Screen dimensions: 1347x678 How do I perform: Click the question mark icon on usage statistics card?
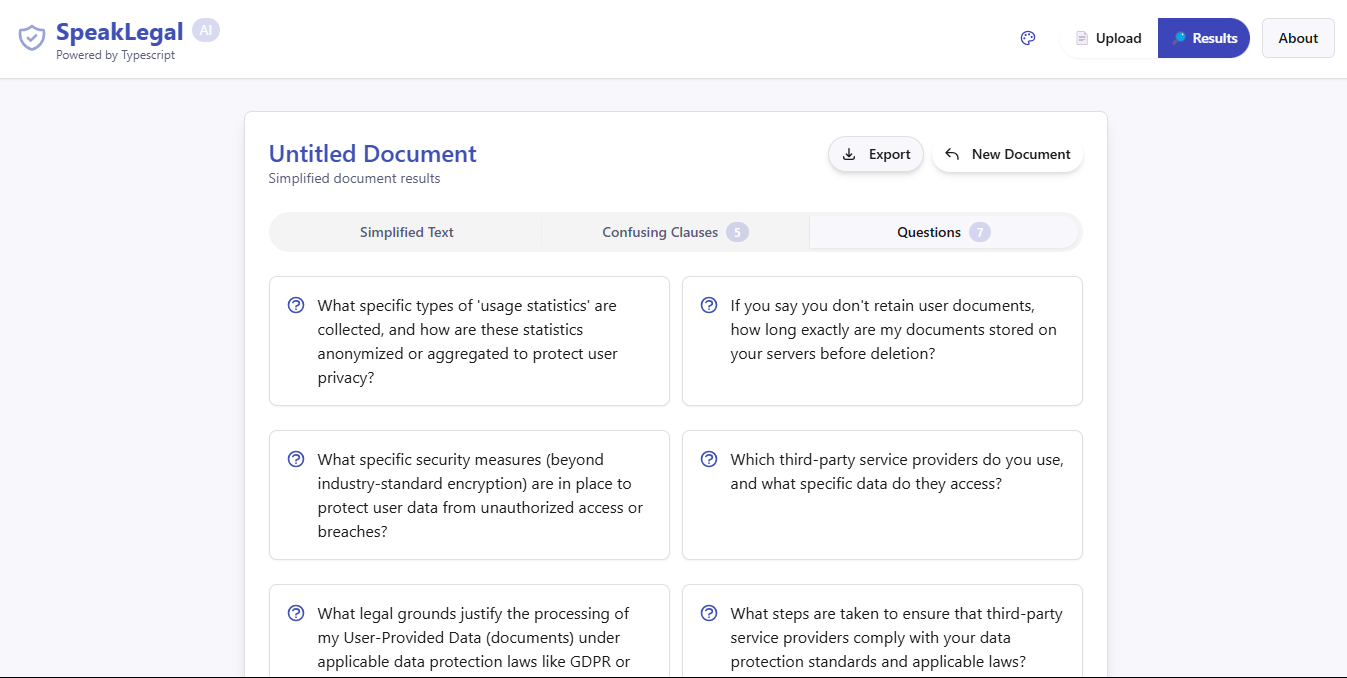pos(295,305)
